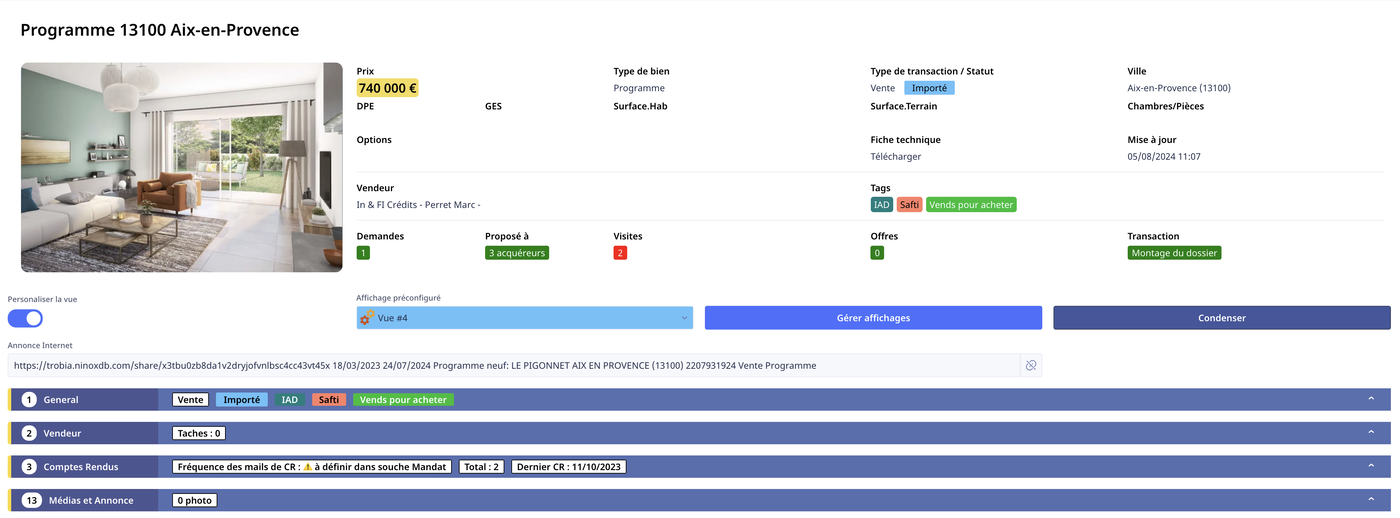The height and width of the screenshot is (518, 1400).
Task: Click the number 13 badge of Médias et Annonce
Action: 32,500
